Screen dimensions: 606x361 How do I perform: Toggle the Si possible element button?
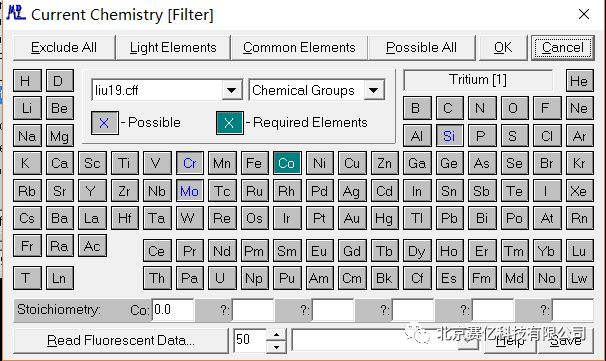[x=449, y=136]
